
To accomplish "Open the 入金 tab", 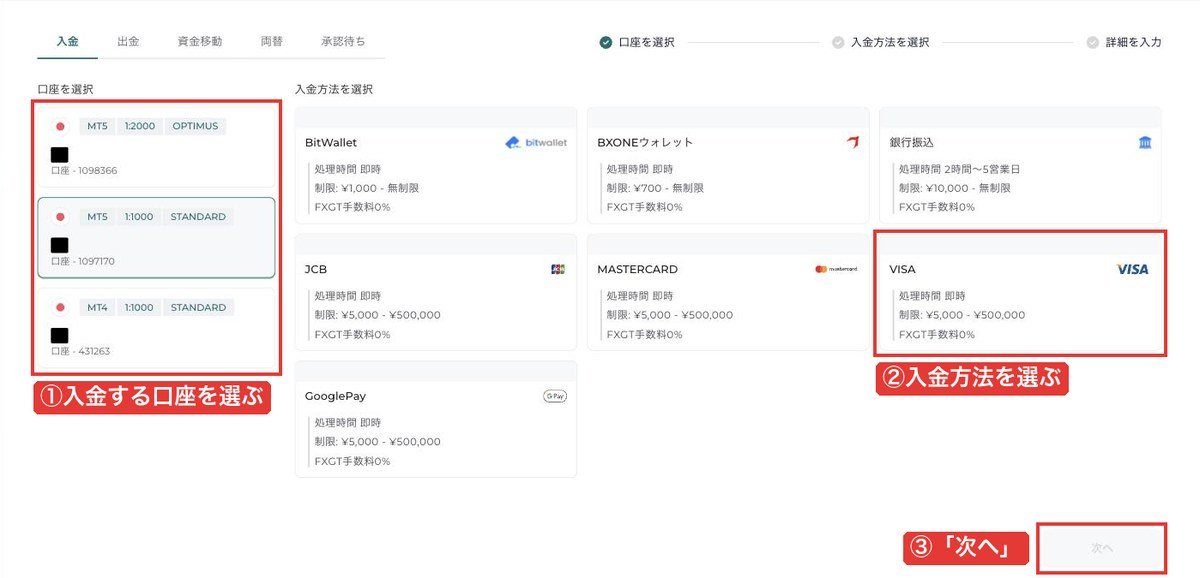I will 67,42.
